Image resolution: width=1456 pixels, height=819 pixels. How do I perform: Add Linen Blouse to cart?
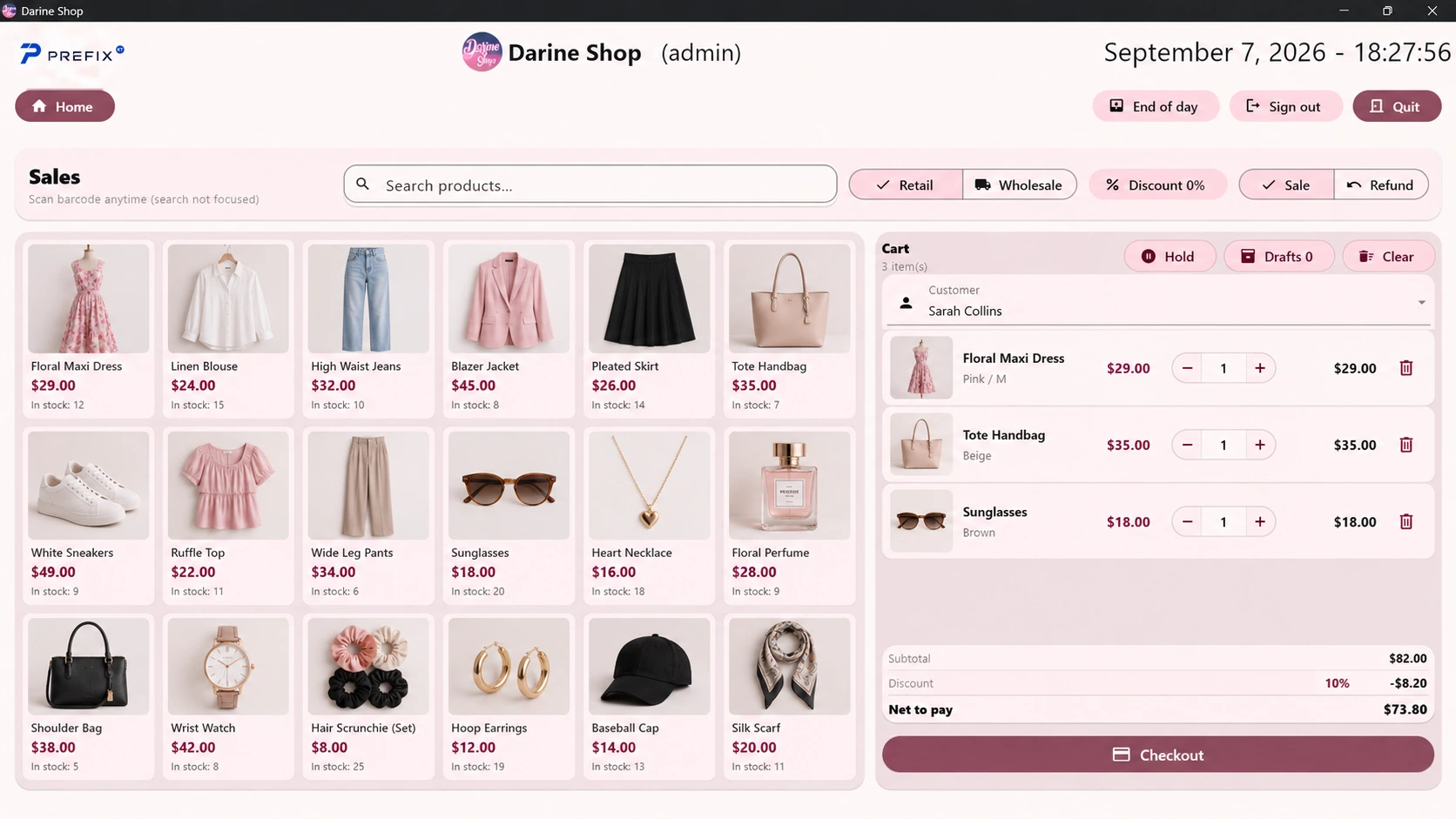[228, 328]
